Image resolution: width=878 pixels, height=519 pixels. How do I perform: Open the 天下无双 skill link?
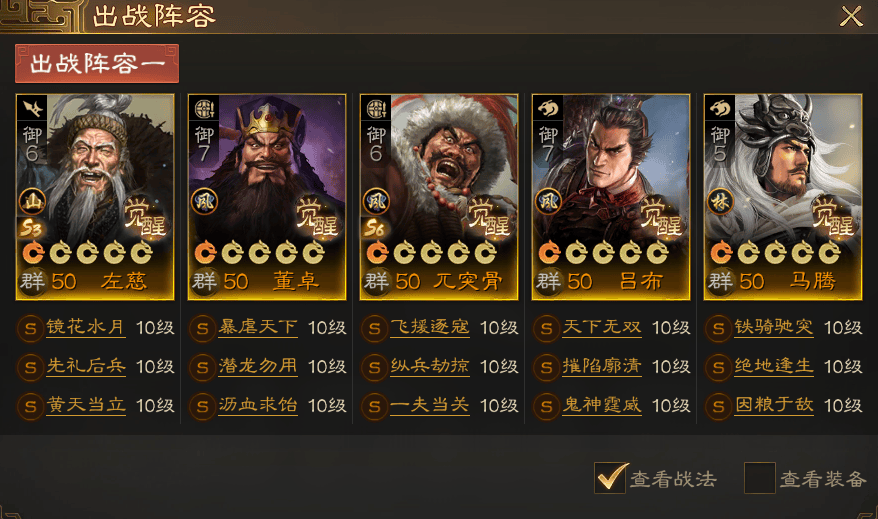pyautogui.click(x=602, y=327)
